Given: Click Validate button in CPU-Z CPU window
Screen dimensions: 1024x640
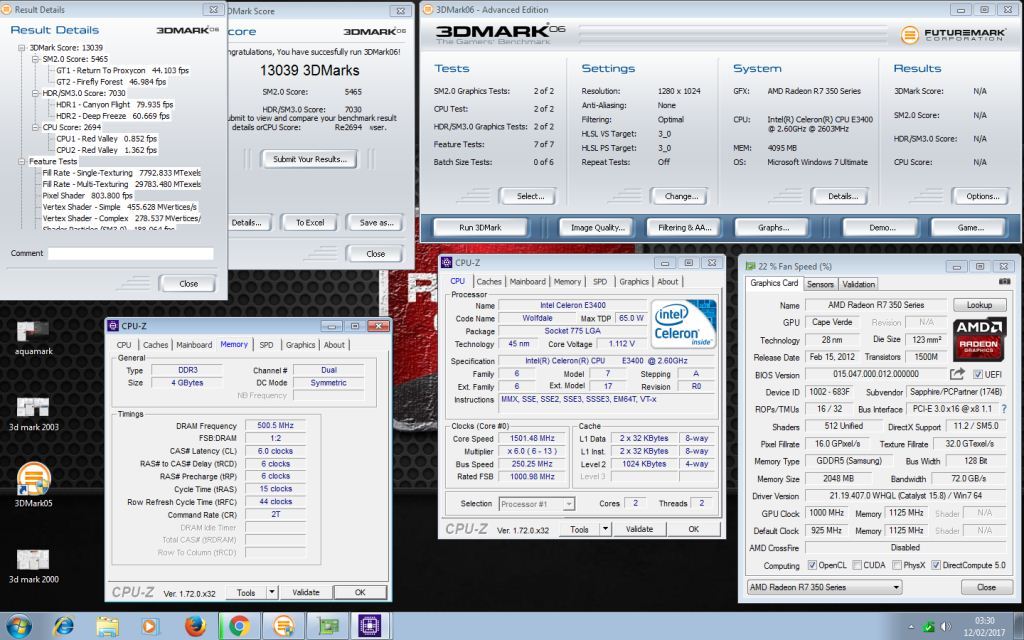Looking at the screenshot, I should coord(639,529).
